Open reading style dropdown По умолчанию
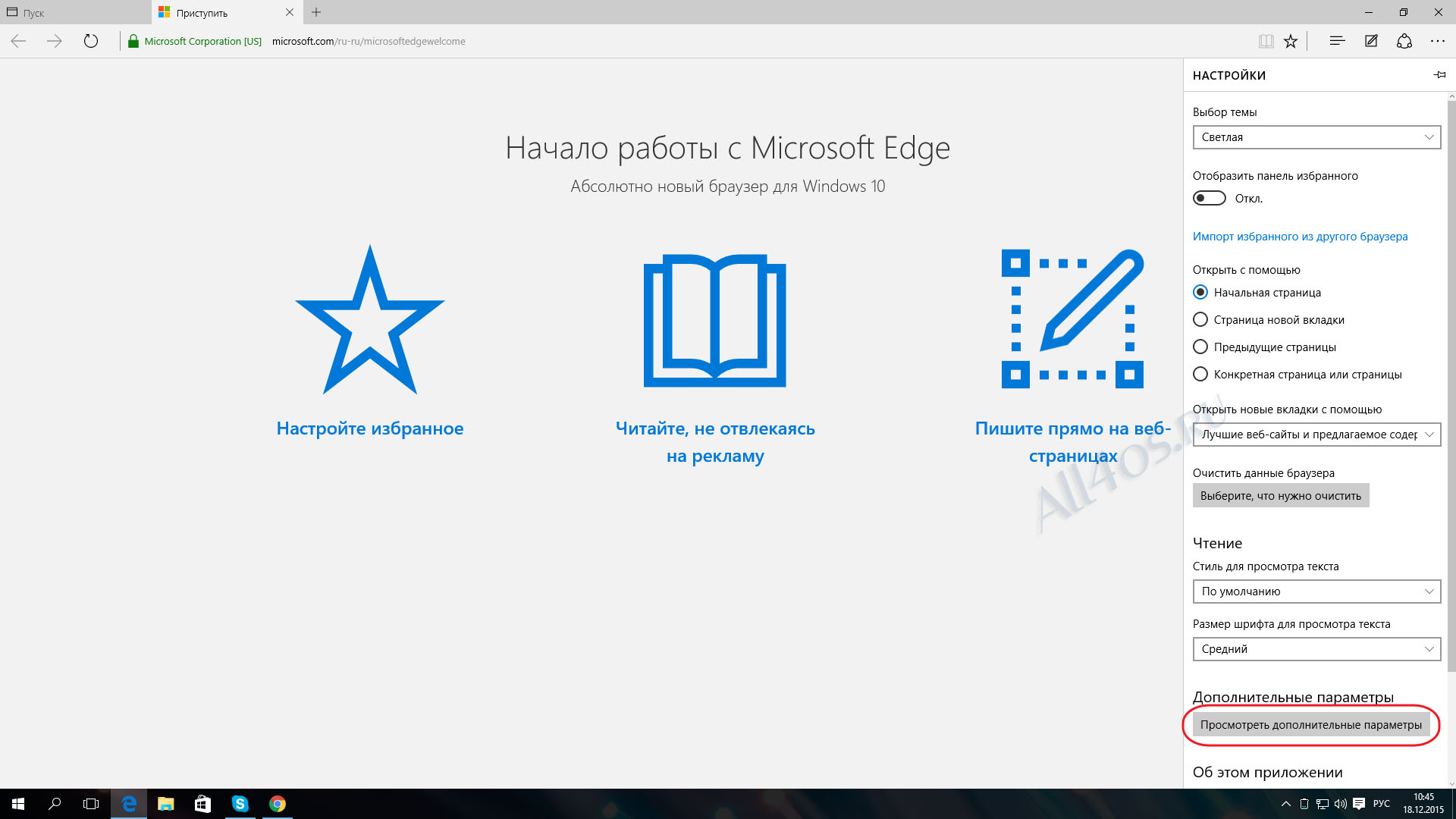 point(1316,591)
